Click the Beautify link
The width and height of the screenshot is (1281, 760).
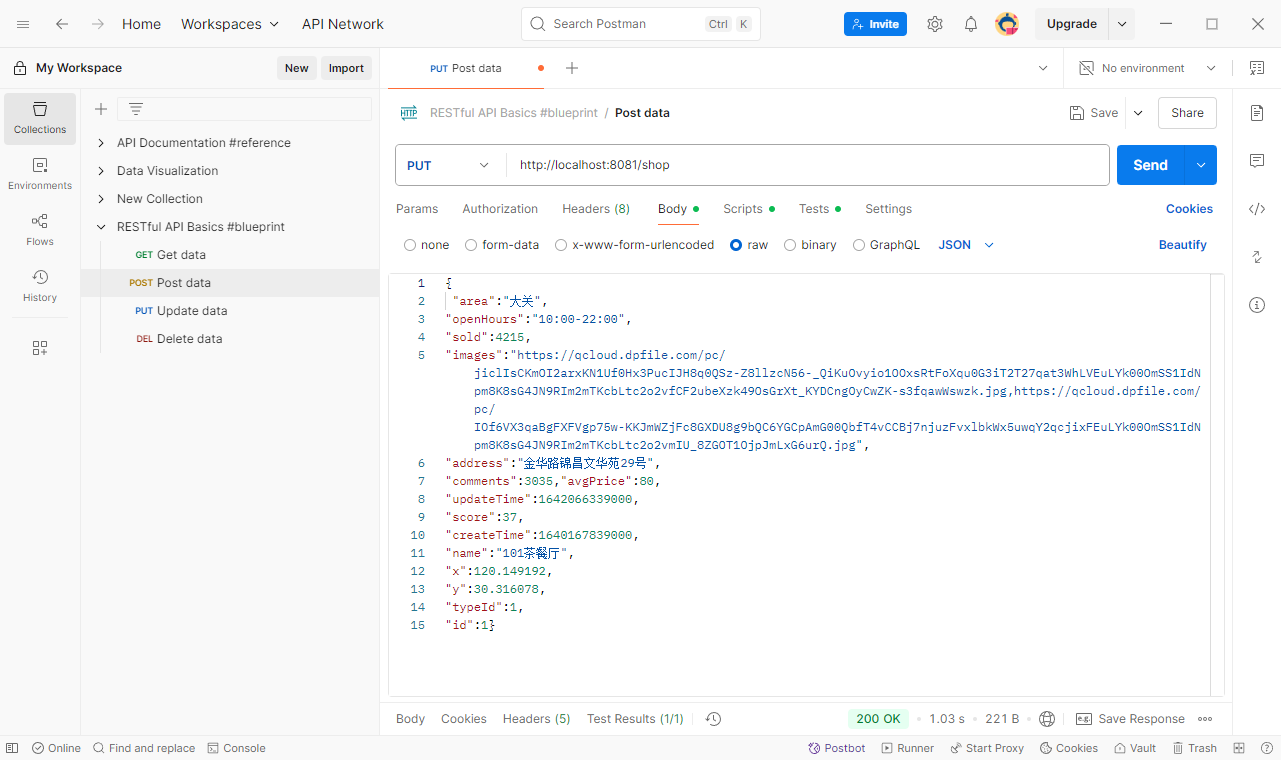[1182, 245]
